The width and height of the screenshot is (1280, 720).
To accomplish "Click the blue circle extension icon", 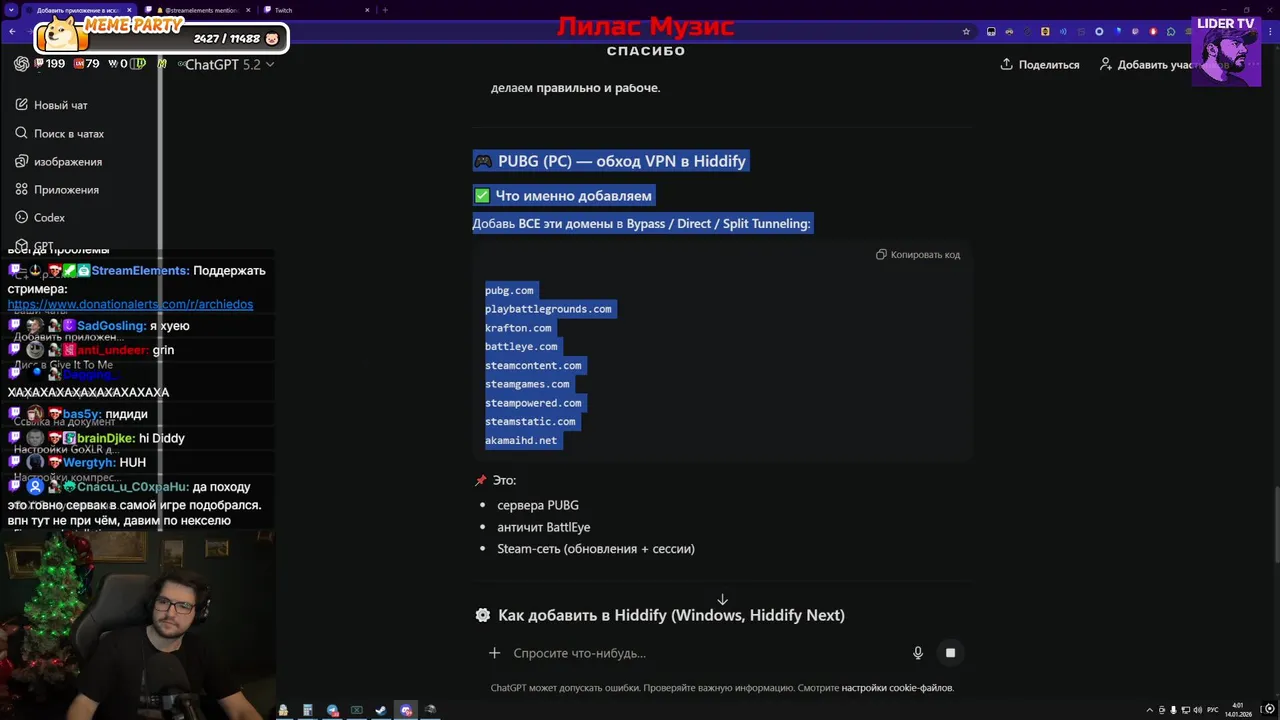I will tap(1099, 32).
